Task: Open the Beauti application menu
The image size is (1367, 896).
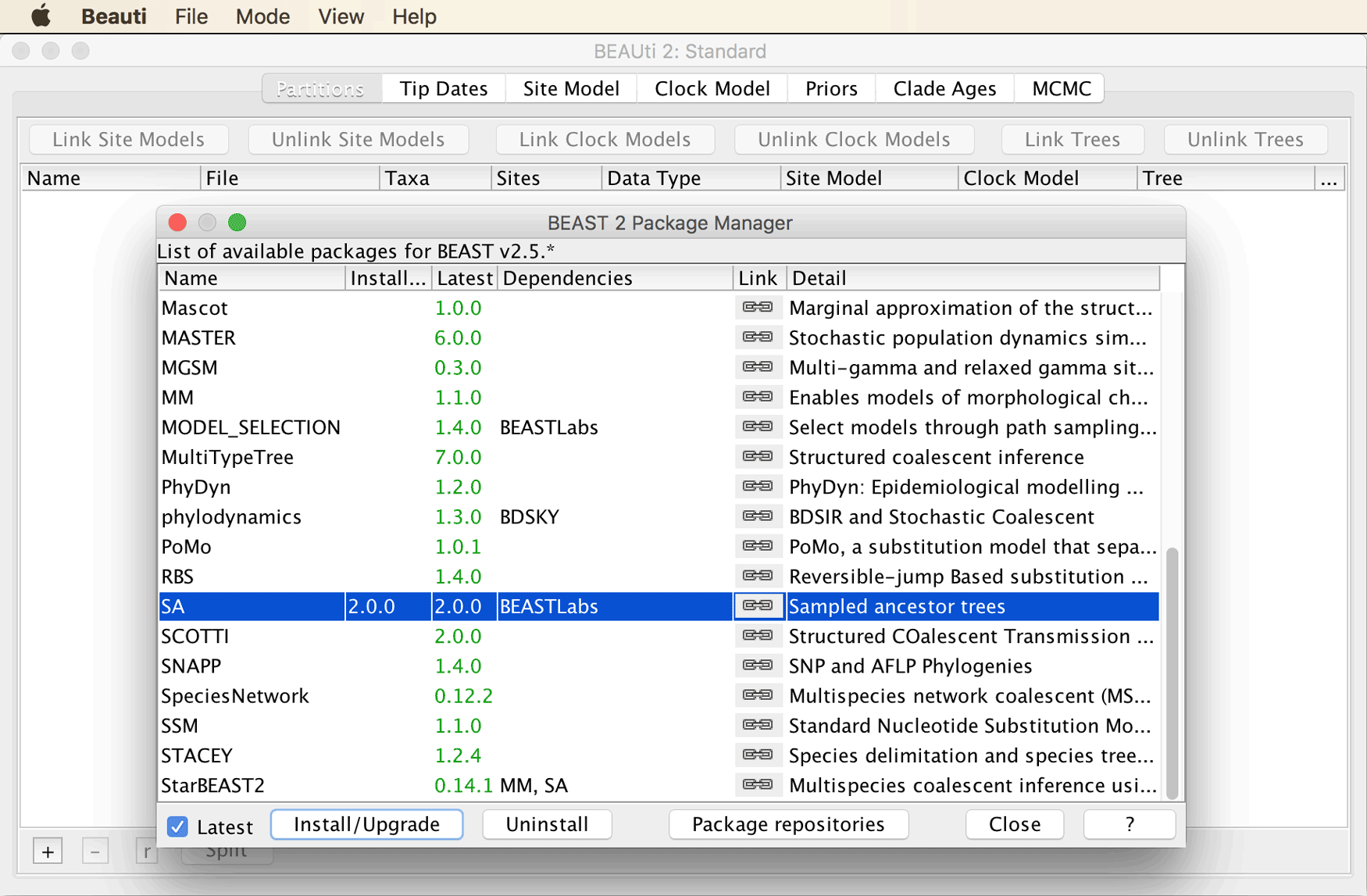Action: (114, 16)
